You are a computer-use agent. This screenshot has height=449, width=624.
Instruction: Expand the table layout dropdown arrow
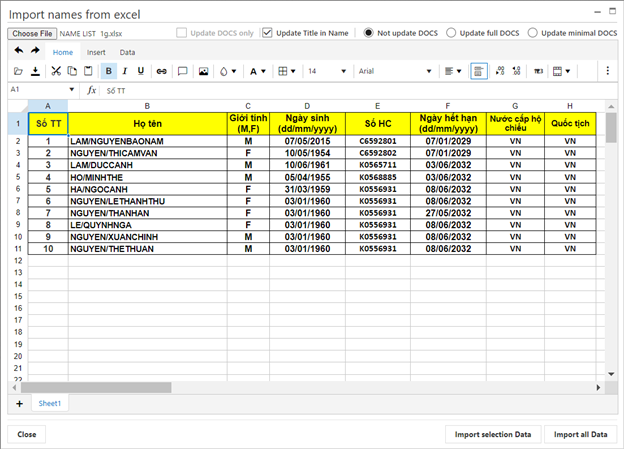pyautogui.click(x=568, y=71)
